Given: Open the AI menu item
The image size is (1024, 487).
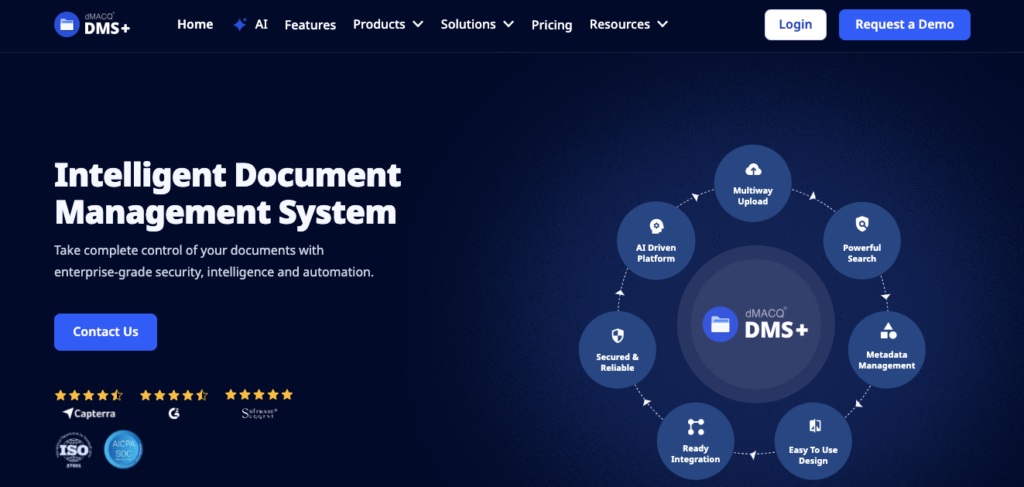Looking at the screenshot, I should pos(261,25).
